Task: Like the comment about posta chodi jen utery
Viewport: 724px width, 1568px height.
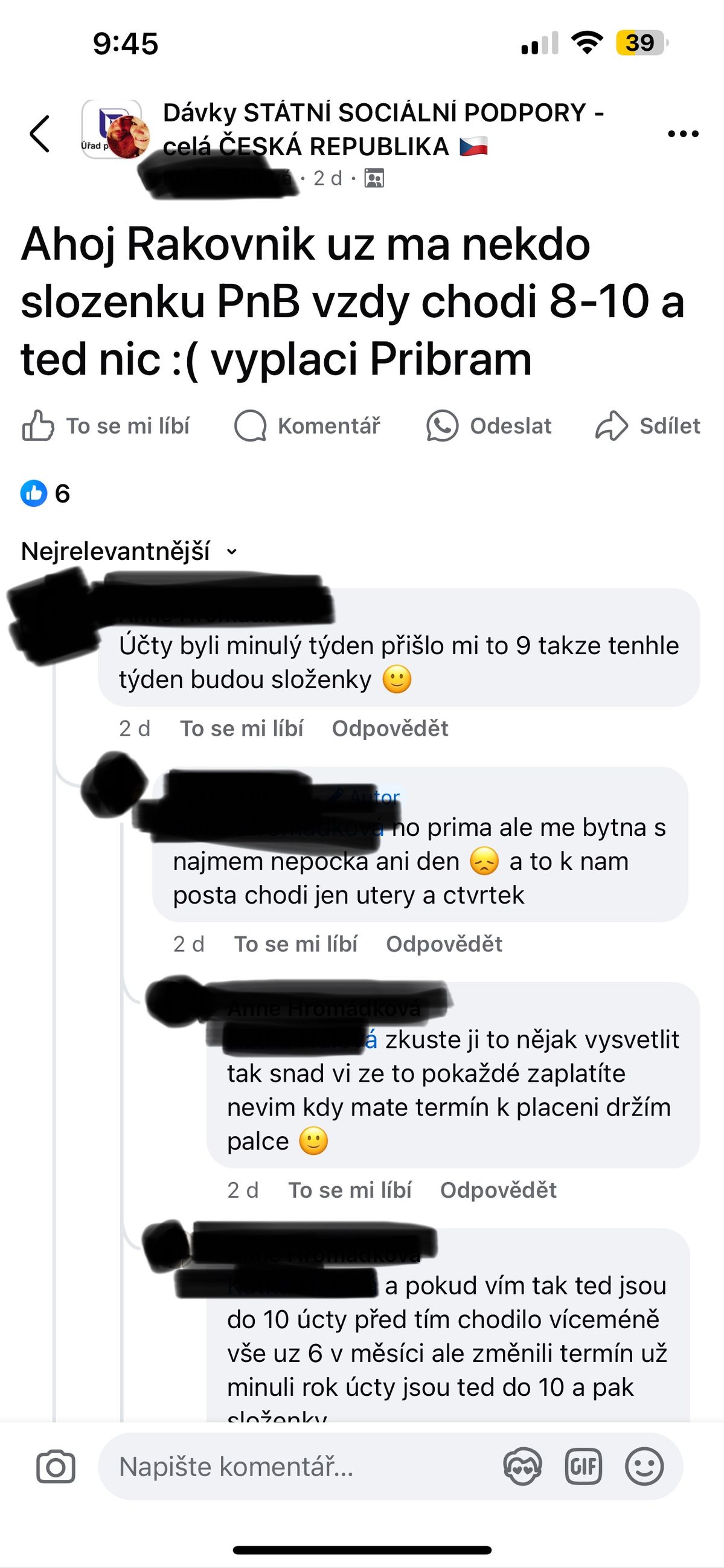Action: coord(296,943)
